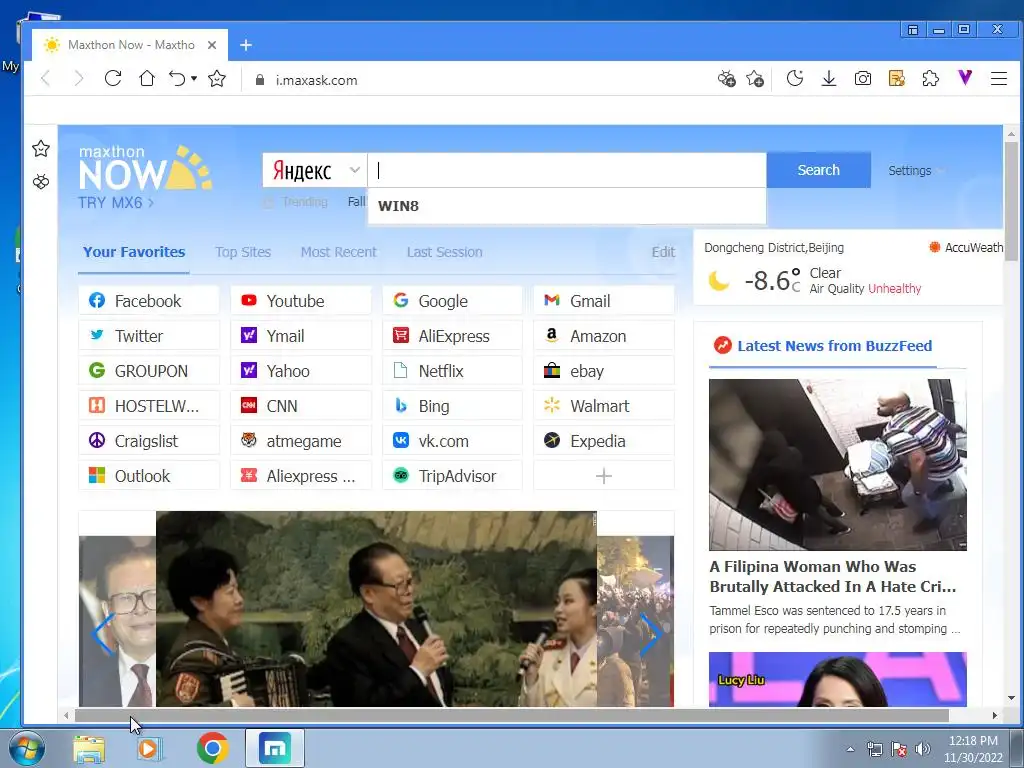Image resolution: width=1024 pixels, height=768 pixels.
Task: Click the add-to-favorites star plus icon
Action: click(755, 79)
